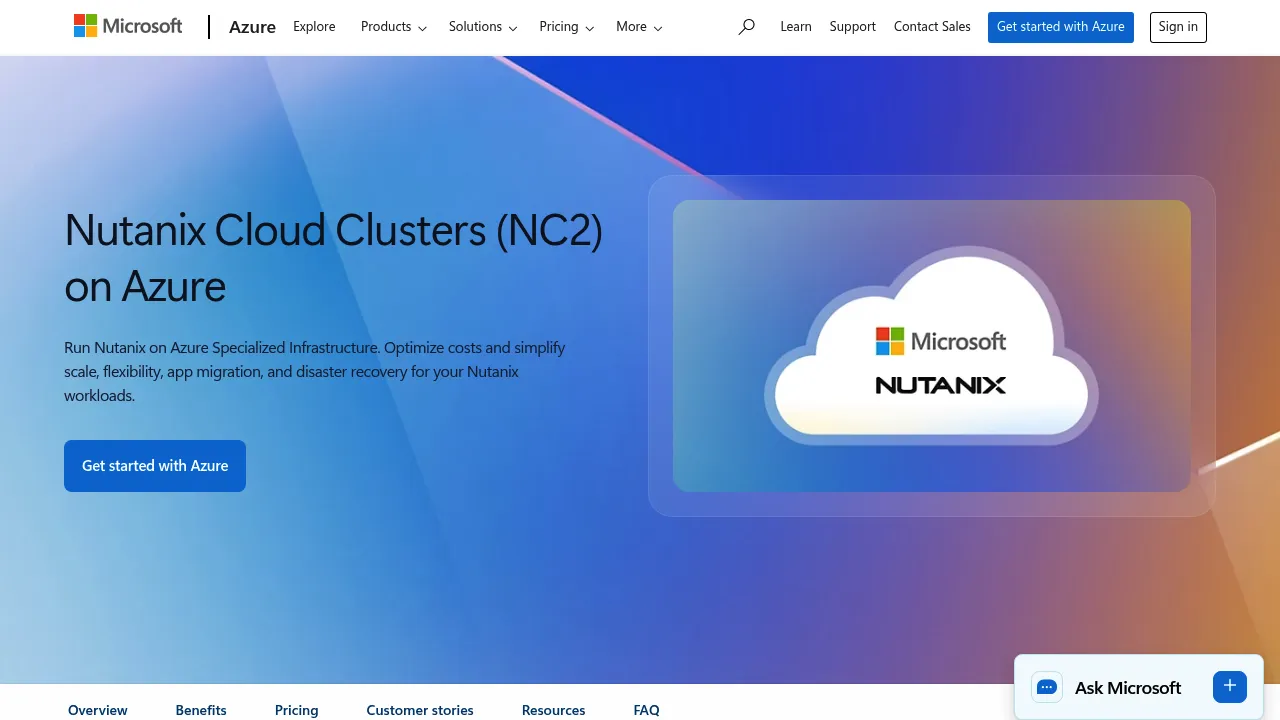Viewport: 1280px width, 720px height.
Task: Click the Run Nutanix on Azure description paragraph
Action: point(315,372)
